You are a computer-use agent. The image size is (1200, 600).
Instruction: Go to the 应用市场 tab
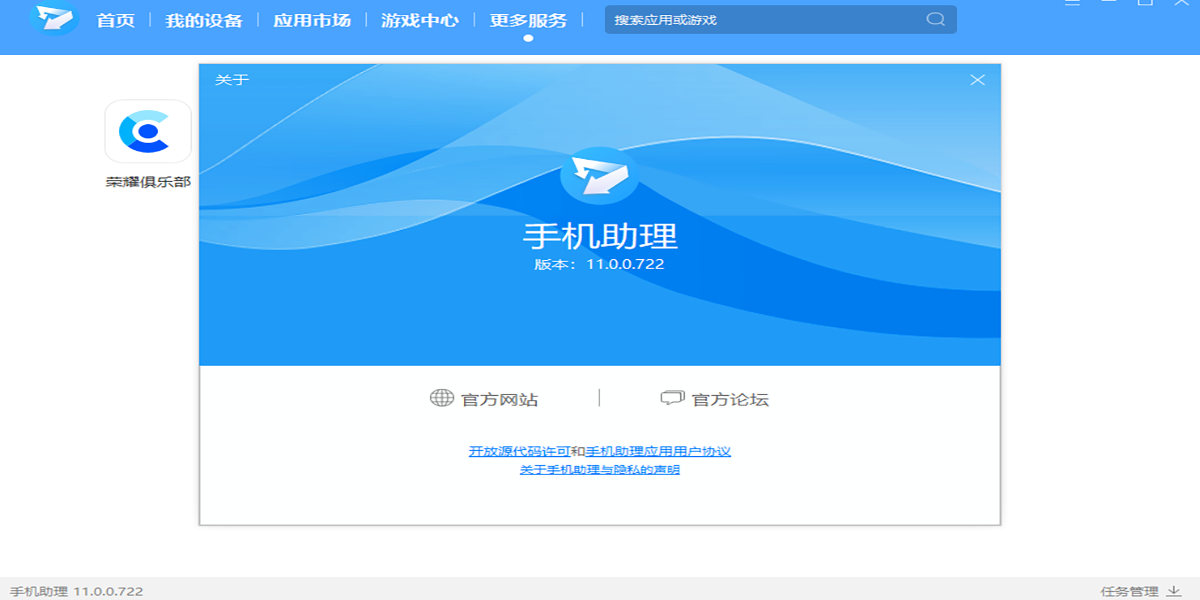click(x=312, y=20)
